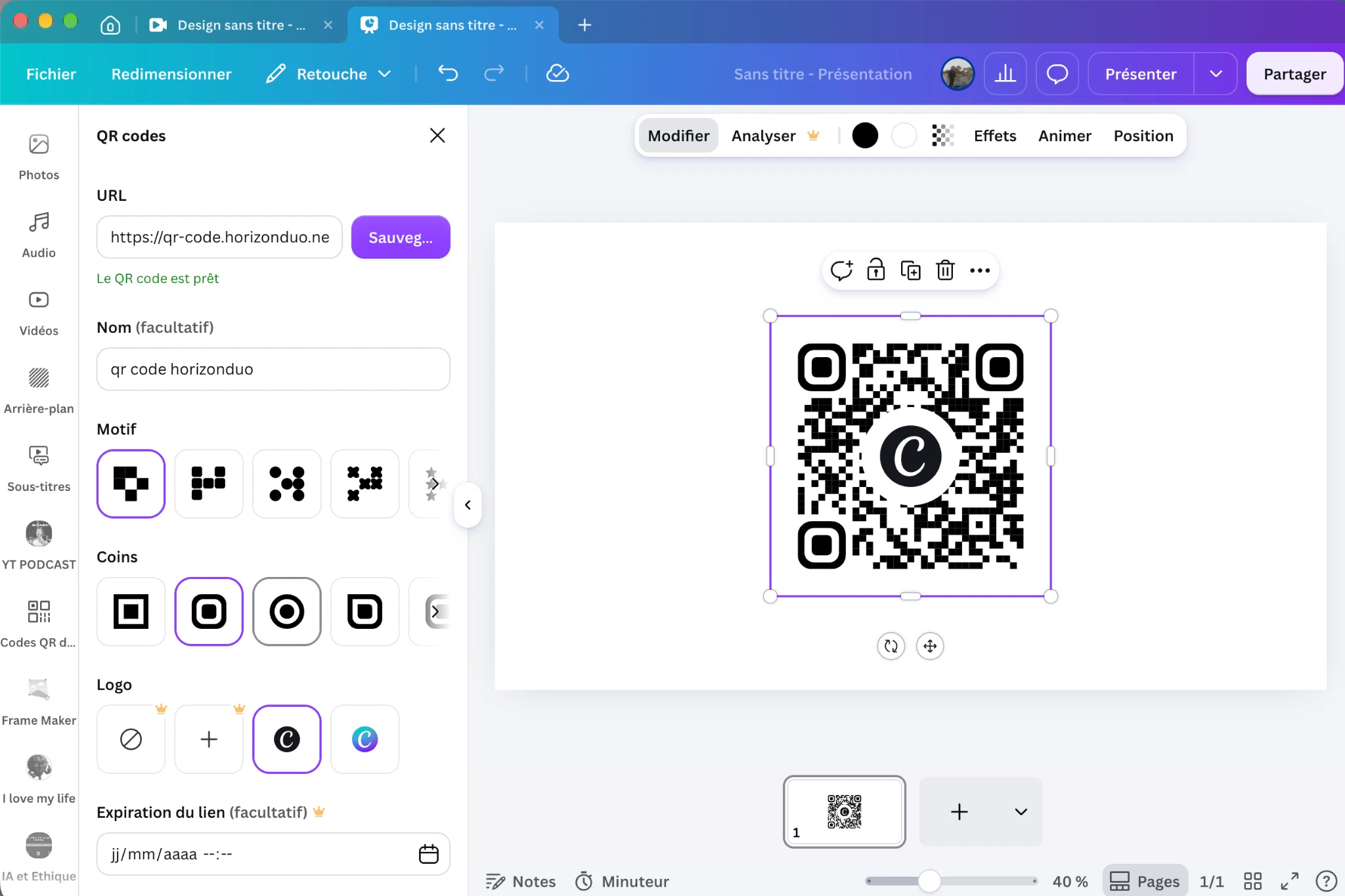Image resolution: width=1345 pixels, height=896 pixels.
Task: Switch to the first Design sans titre tab
Action: coord(241,25)
